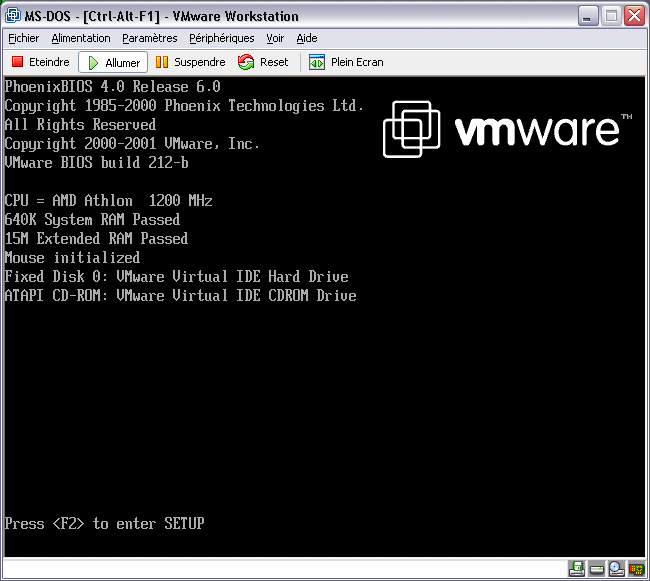Close the VMware Workstation window

(635, 16)
